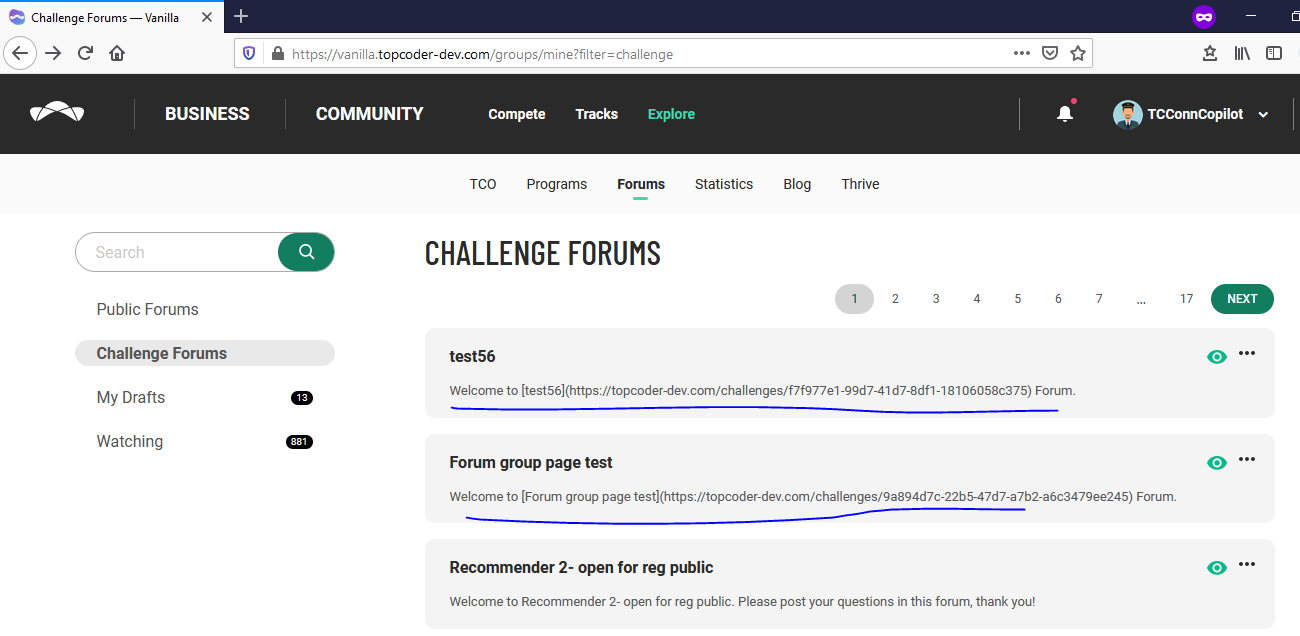The height and width of the screenshot is (636, 1300).
Task: Open the COMMUNITY section
Action: pos(369,114)
